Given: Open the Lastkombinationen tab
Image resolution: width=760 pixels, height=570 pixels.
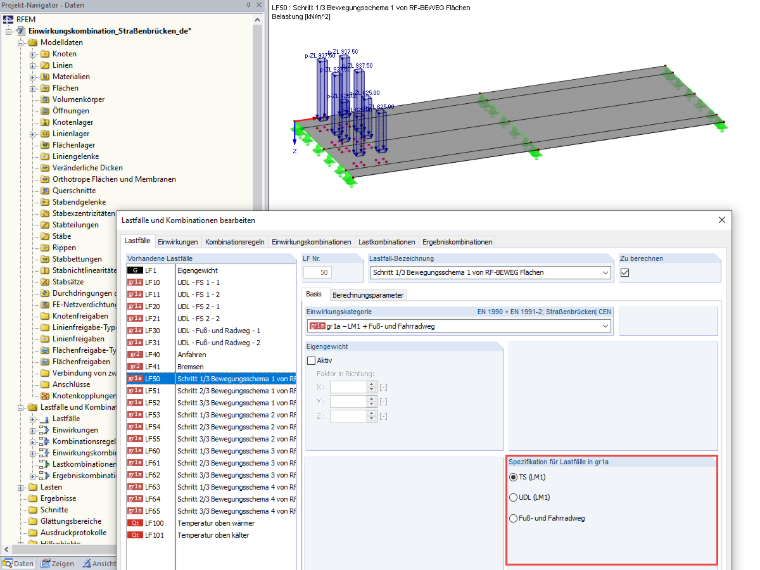Looking at the screenshot, I should click(387, 242).
